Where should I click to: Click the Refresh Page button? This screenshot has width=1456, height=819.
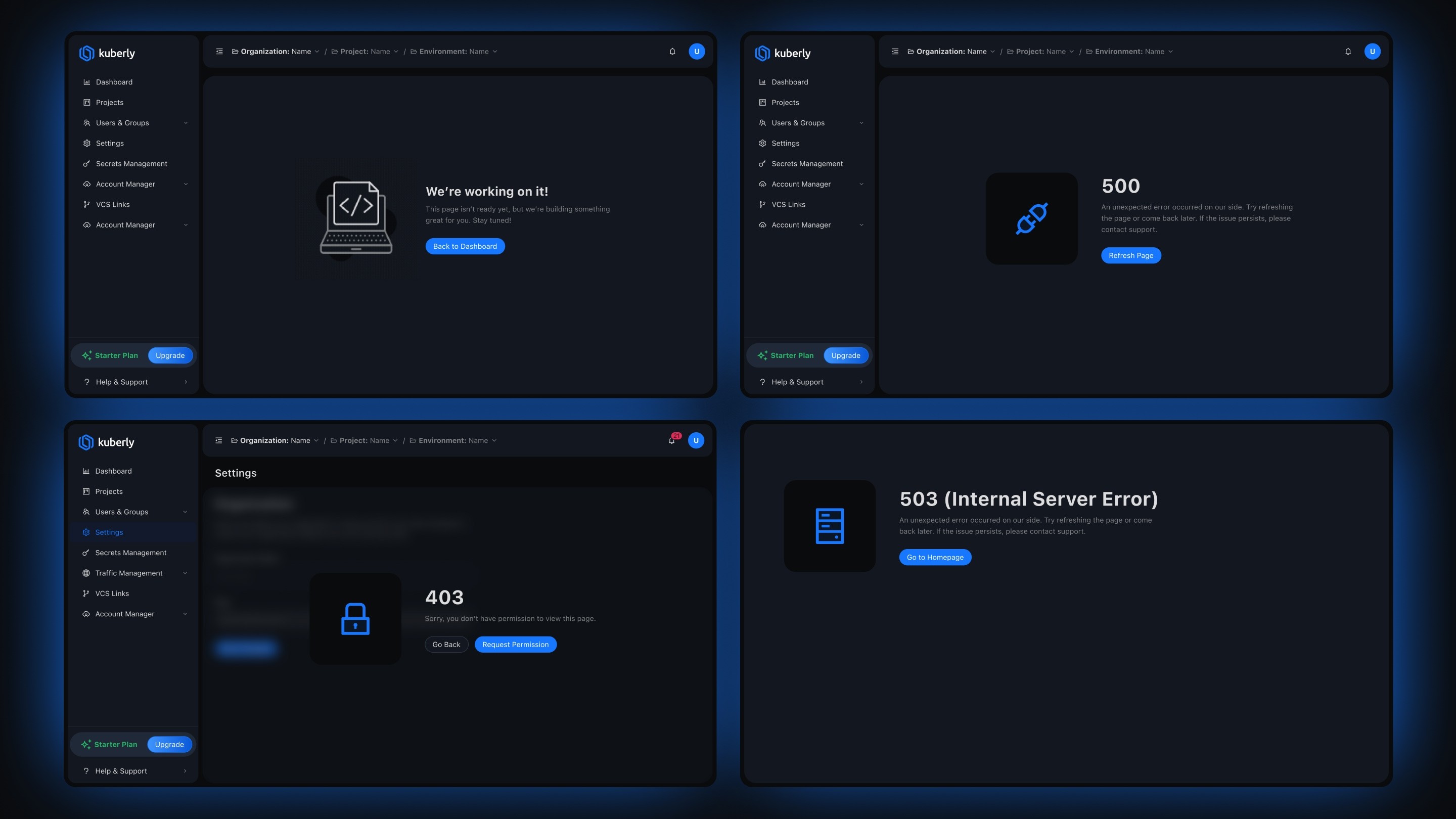coord(1130,255)
